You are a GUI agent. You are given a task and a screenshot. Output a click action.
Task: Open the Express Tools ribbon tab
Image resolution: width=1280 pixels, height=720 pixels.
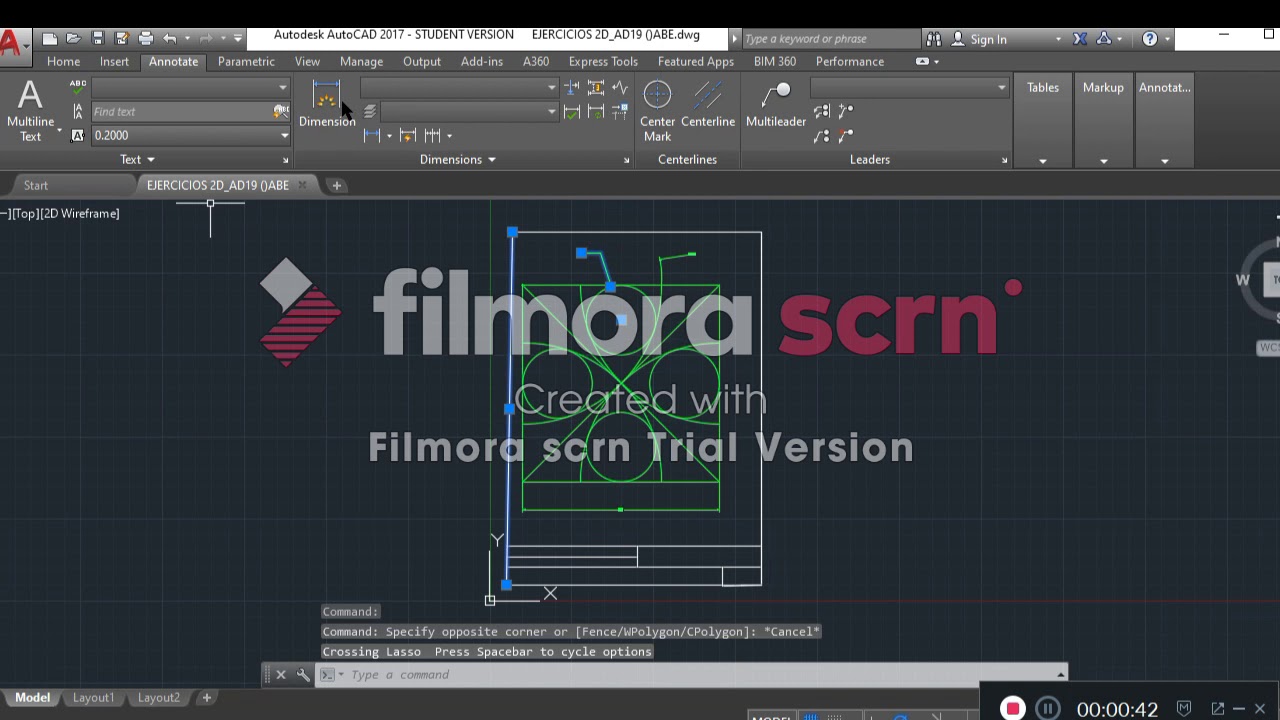point(603,61)
